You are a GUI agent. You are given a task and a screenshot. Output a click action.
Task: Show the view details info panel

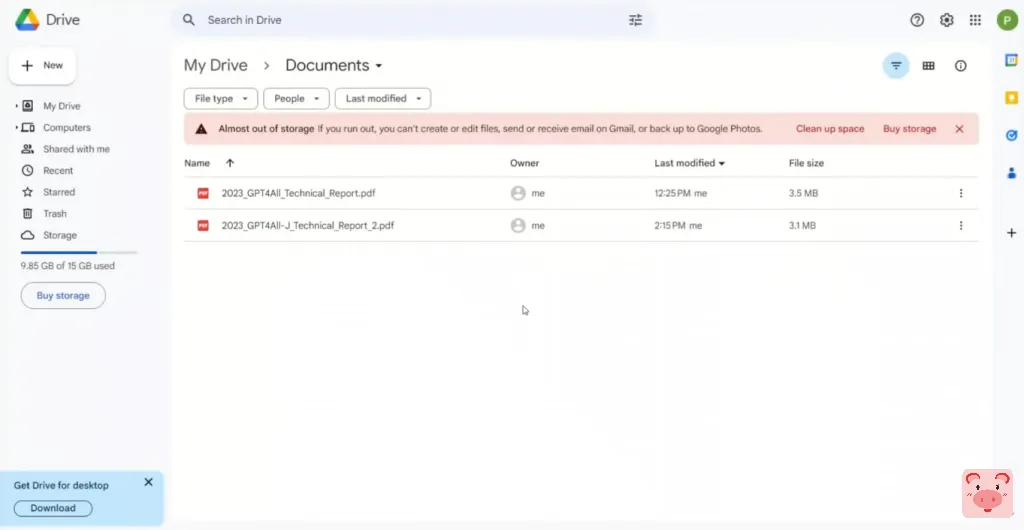tap(960, 66)
